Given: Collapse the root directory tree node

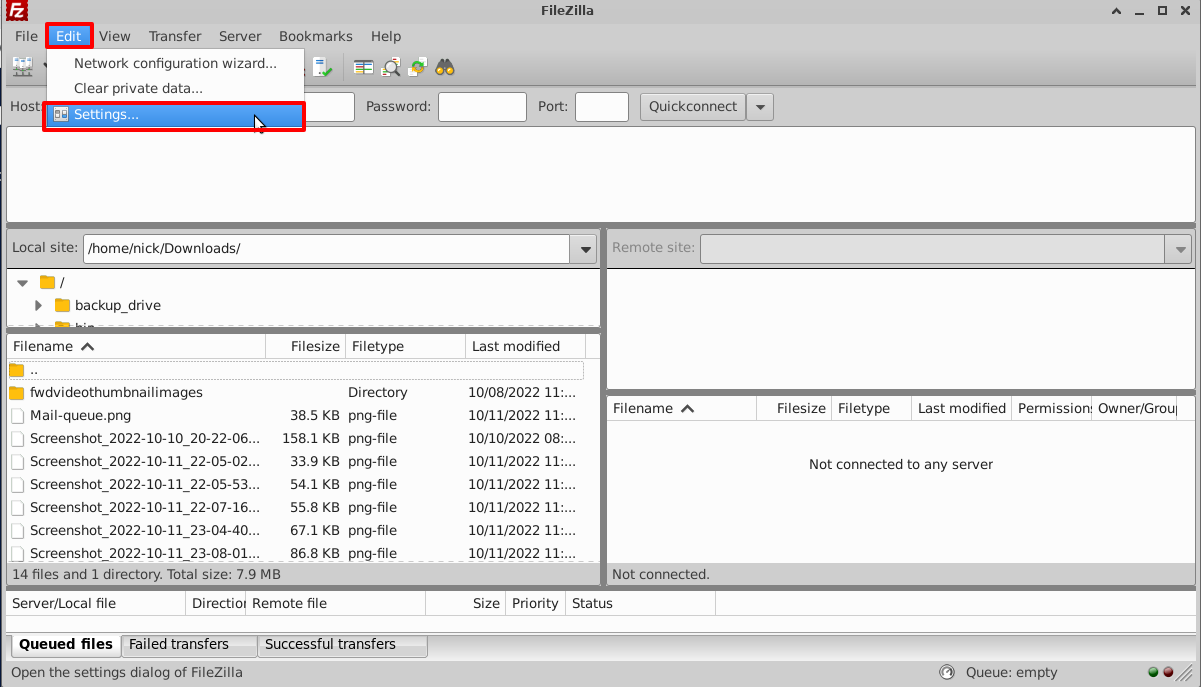Looking at the screenshot, I should point(23,283).
